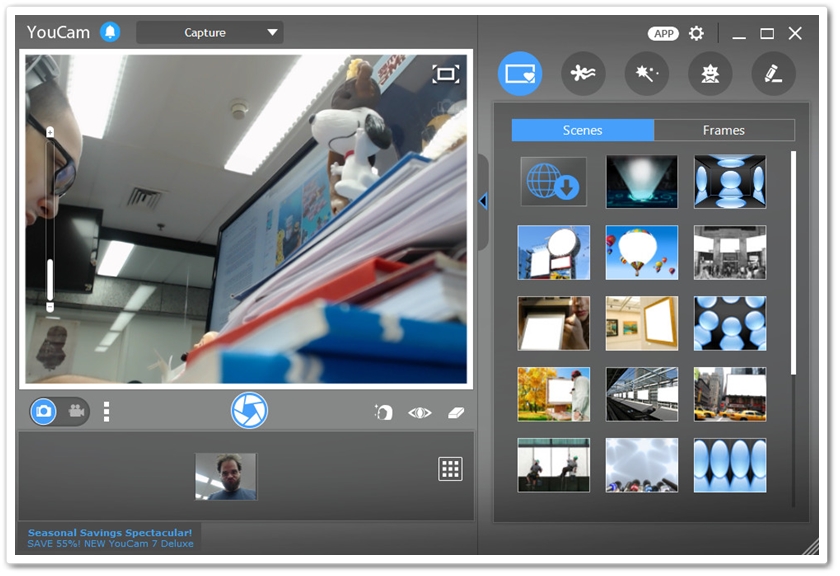Image resolution: width=840 pixels, height=576 pixels.
Task: Choose the black-and-white city square scene
Action: pyautogui.click(x=730, y=252)
